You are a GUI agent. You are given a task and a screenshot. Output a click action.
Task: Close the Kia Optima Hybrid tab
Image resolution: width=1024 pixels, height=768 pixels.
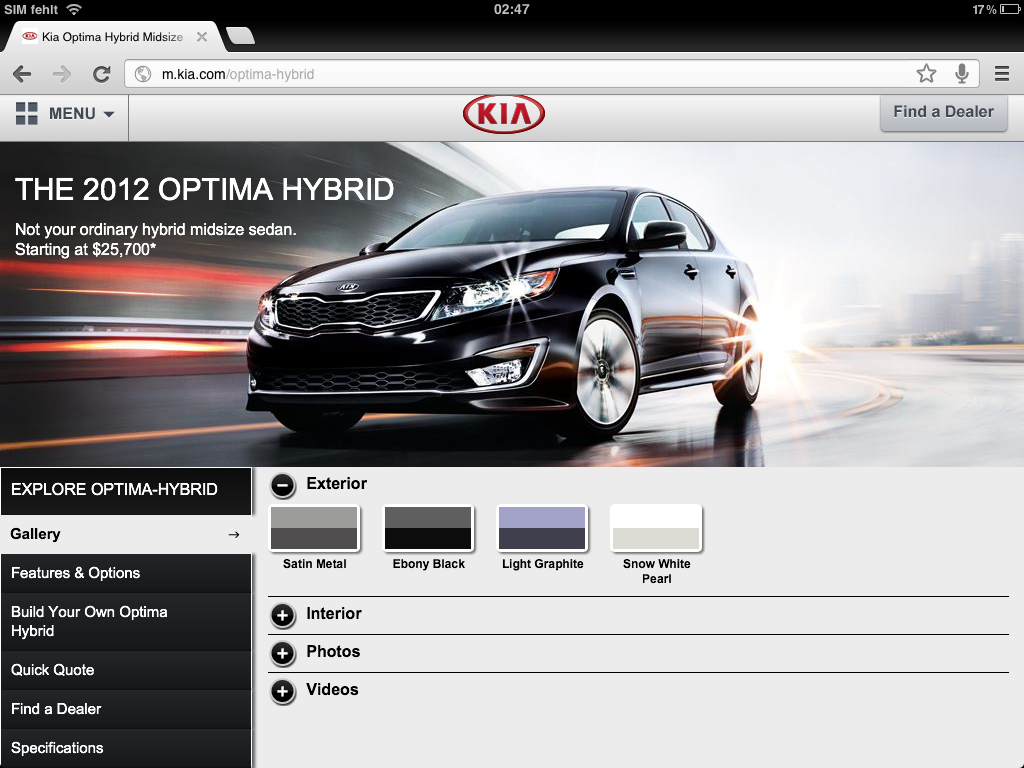tap(202, 37)
